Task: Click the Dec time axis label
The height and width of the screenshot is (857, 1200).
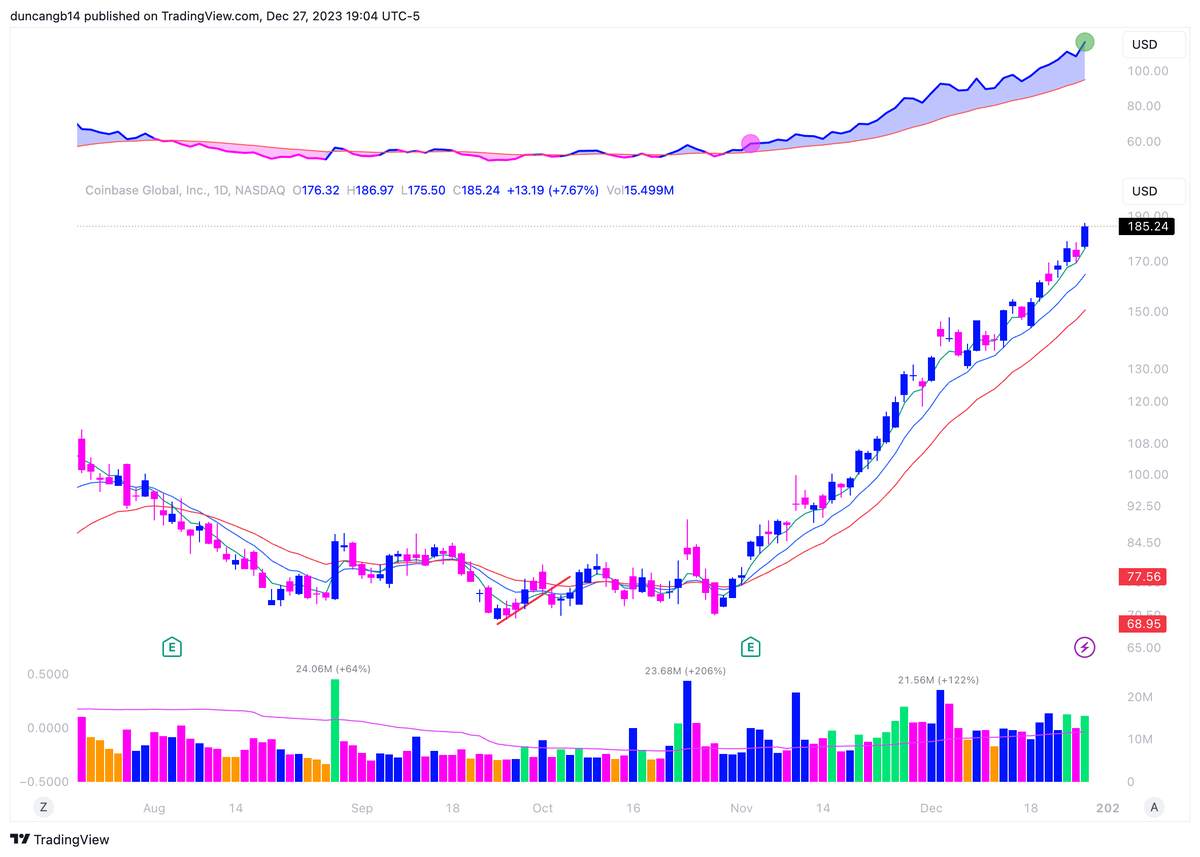Action: 931,807
